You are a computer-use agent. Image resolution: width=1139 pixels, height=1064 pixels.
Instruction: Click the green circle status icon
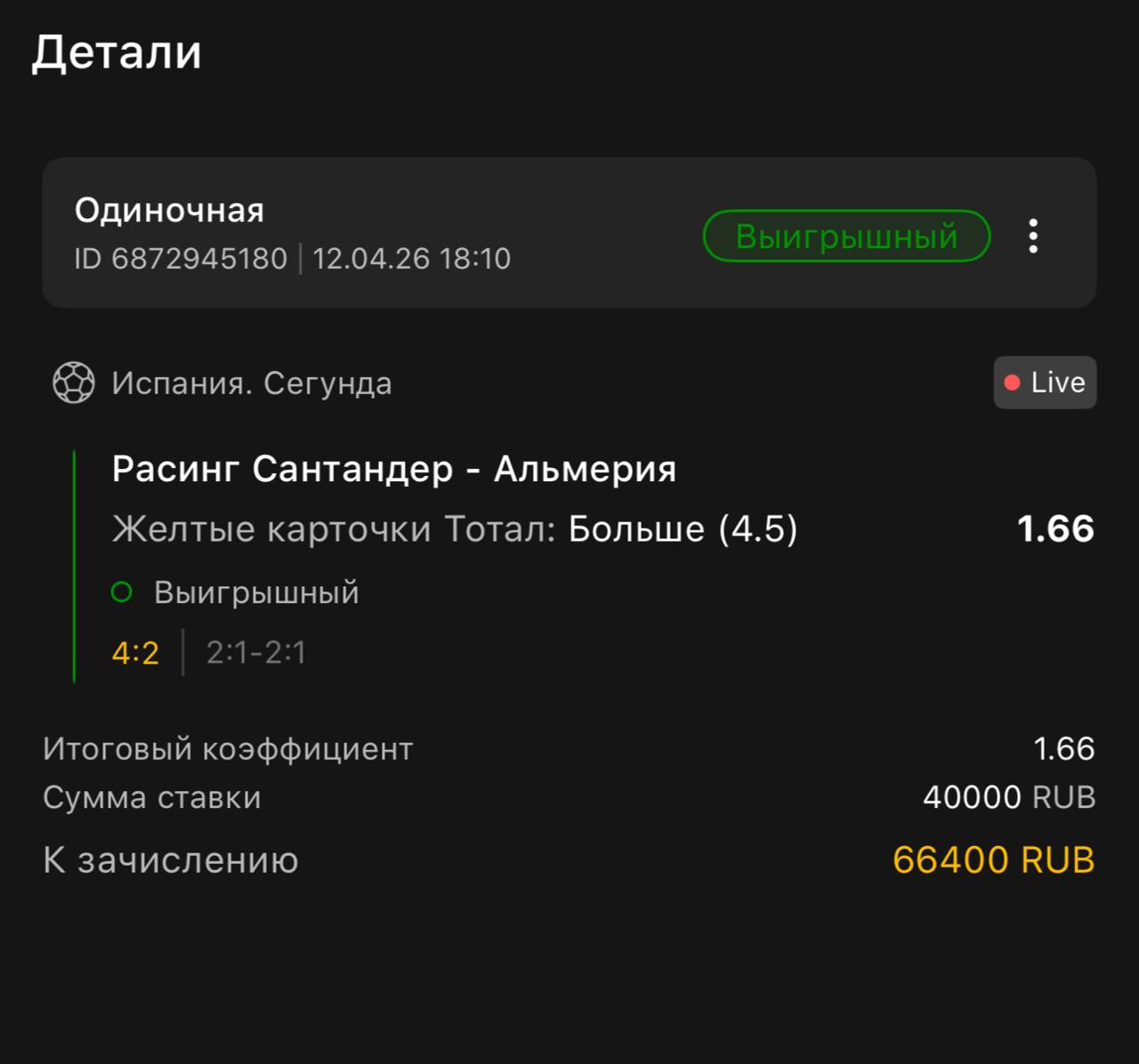pyautogui.click(x=122, y=592)
